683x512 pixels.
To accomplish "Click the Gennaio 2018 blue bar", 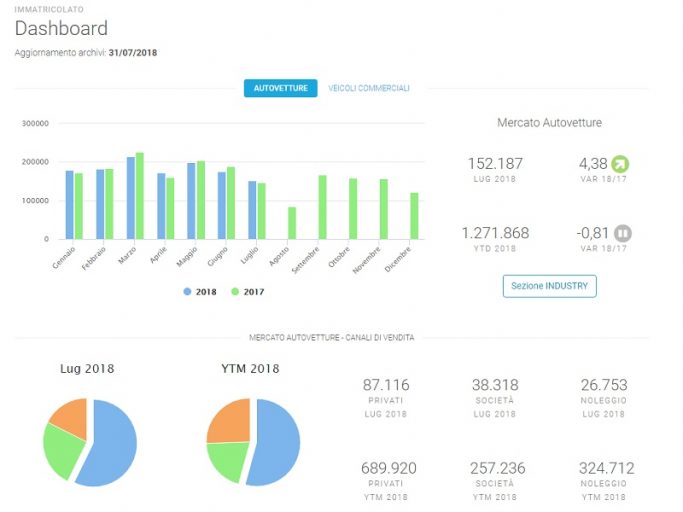I will pos(70,205).
